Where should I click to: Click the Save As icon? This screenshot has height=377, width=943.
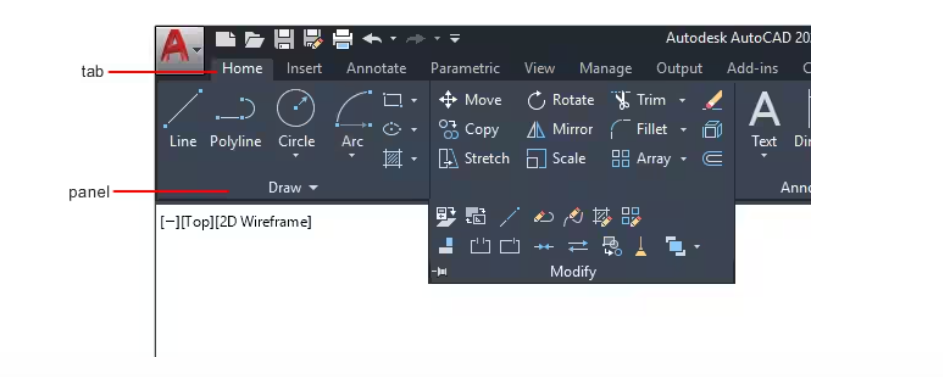(x=313, y=39)
